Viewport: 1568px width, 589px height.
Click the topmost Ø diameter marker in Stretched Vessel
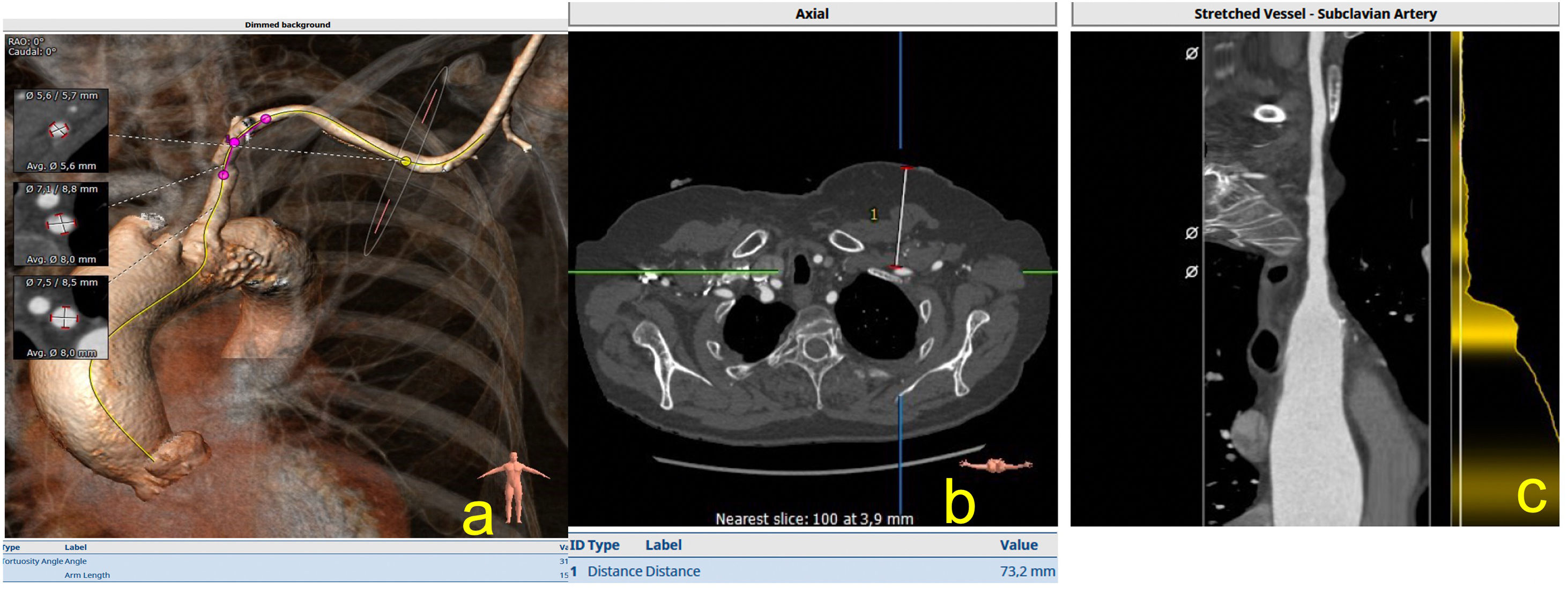click(1192, 54)
